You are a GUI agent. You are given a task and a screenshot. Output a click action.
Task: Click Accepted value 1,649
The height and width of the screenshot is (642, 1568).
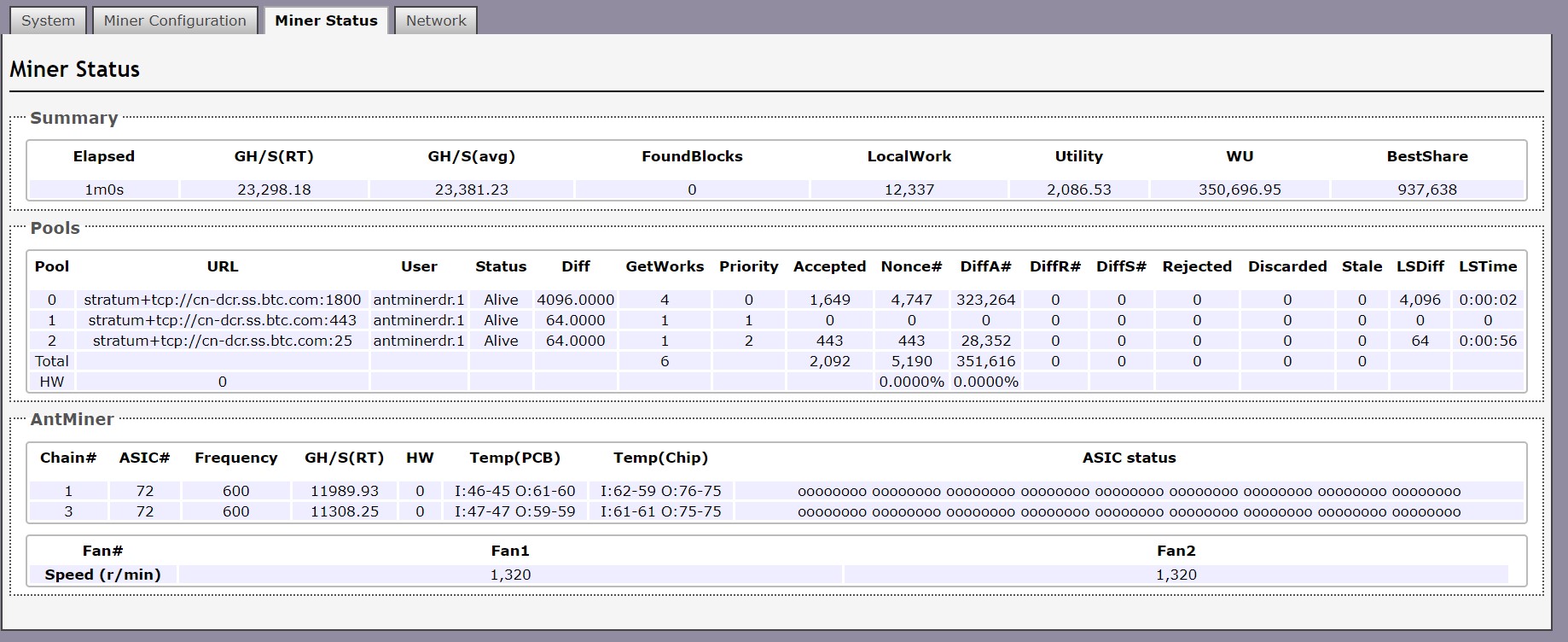pos(829,300)
